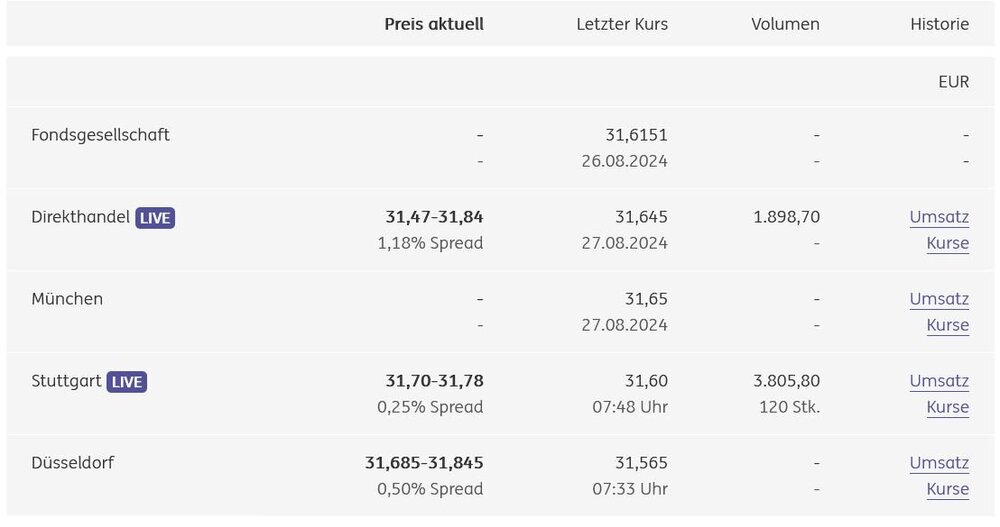The height and width of the screenshot is (527, 1000).
Task: Click the Preis aktuell column header
Action: [x=434, y=24]
